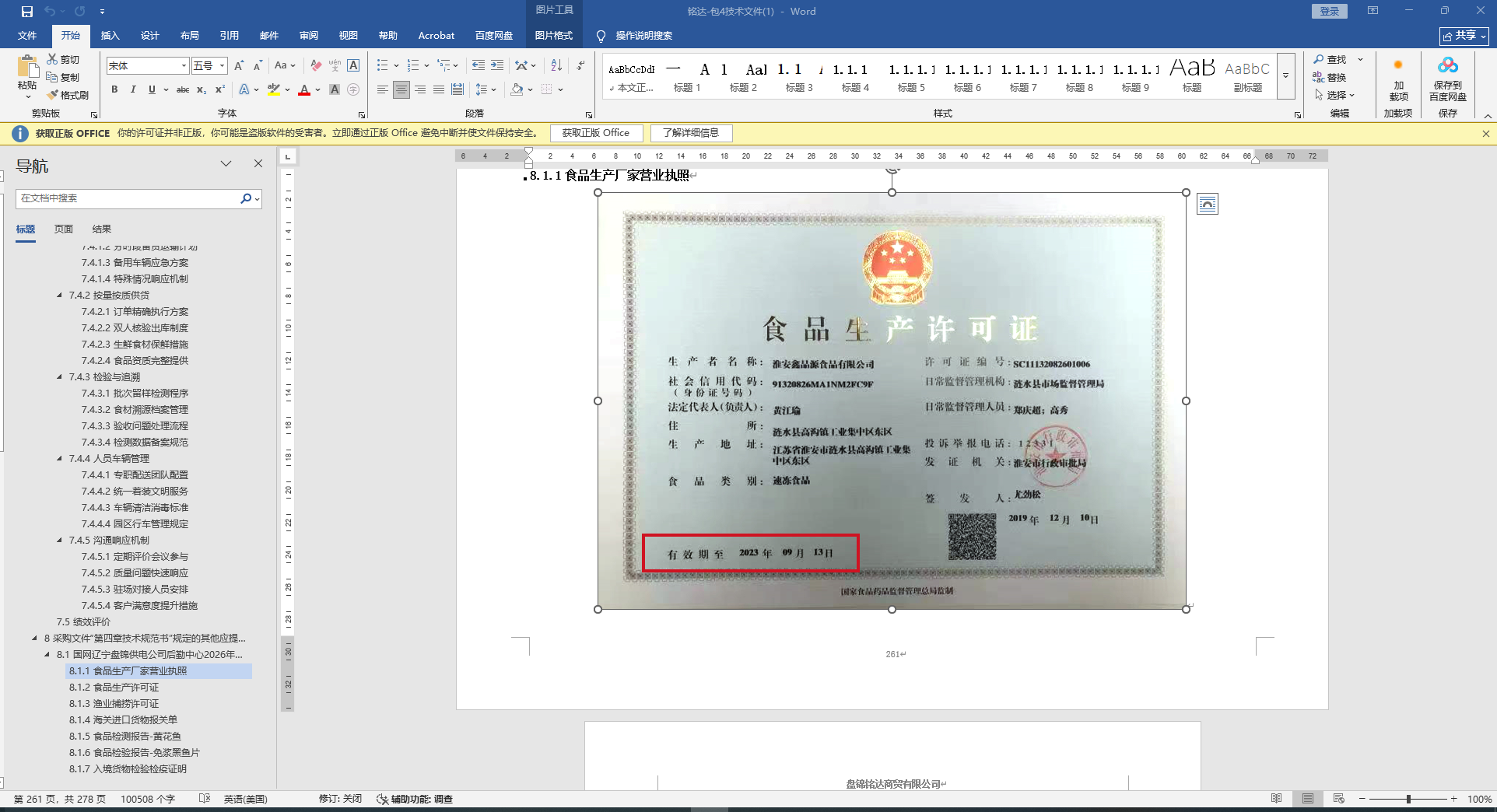Open the 文件 menu
Image resolution: width=1497 pixels, height=812 pixels.
[x=27, y=36]
